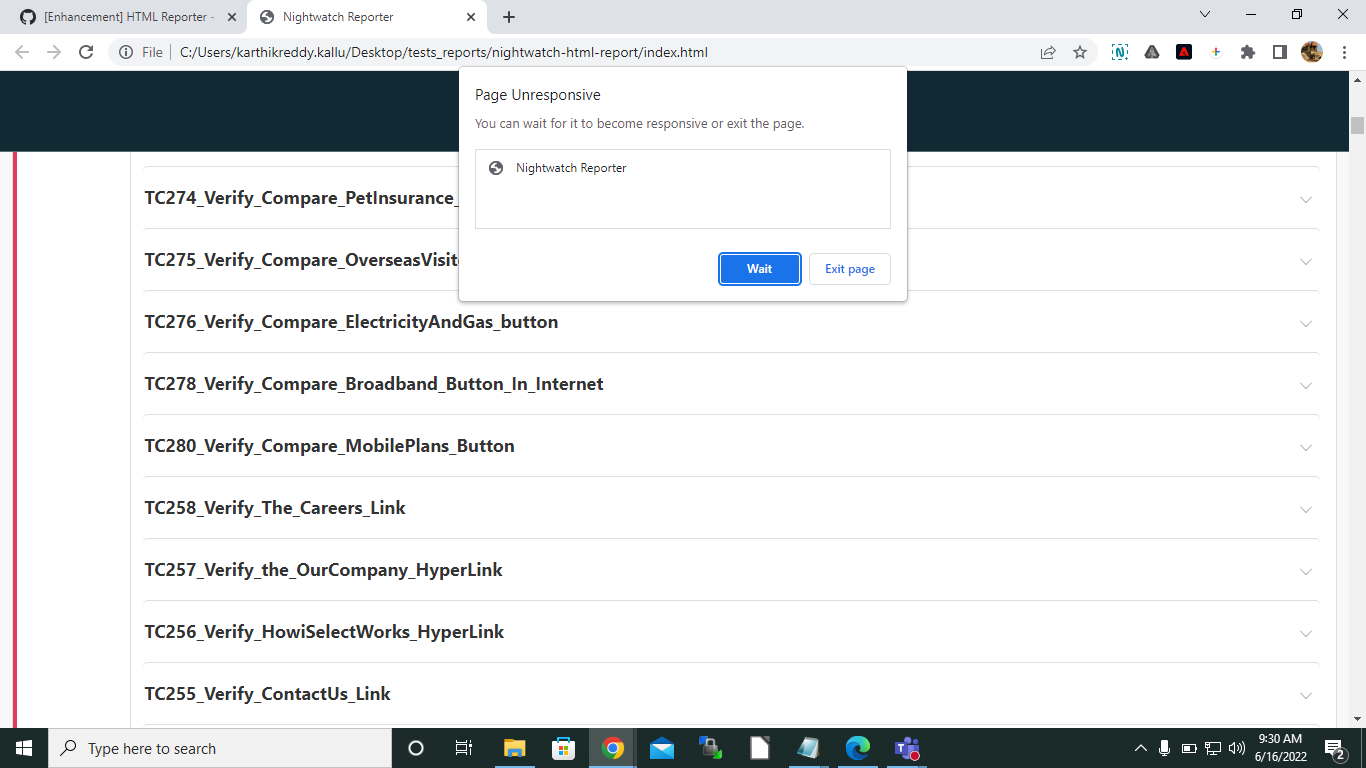Reload the page with the refresh icon
Viewport: 1366px width, 768px height.
[85, 52]
